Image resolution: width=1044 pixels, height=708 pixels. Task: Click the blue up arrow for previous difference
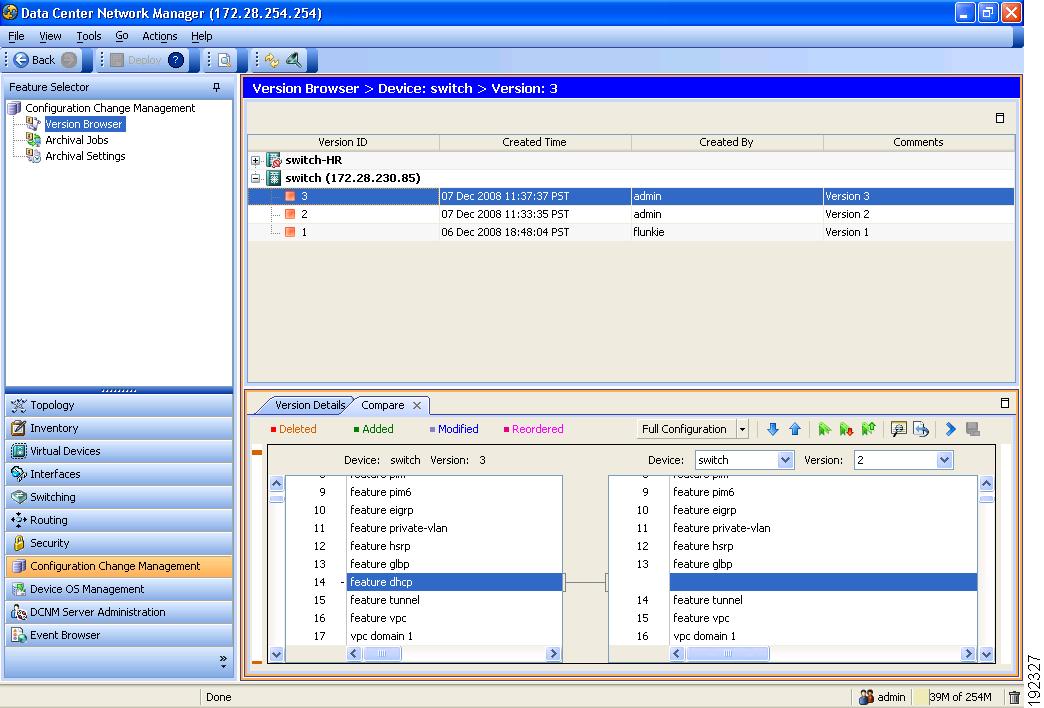pos(795,430)
